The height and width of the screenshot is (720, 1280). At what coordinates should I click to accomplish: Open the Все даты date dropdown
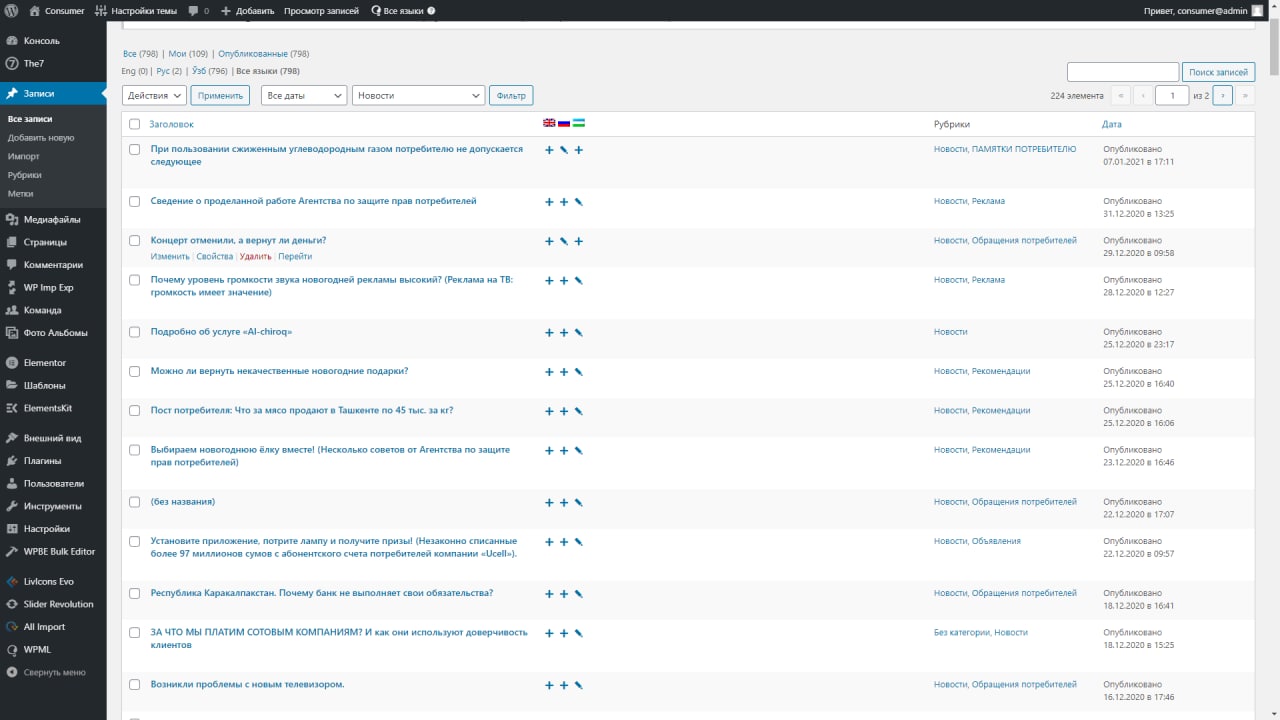pyautogui.click(x=303, y=95)
